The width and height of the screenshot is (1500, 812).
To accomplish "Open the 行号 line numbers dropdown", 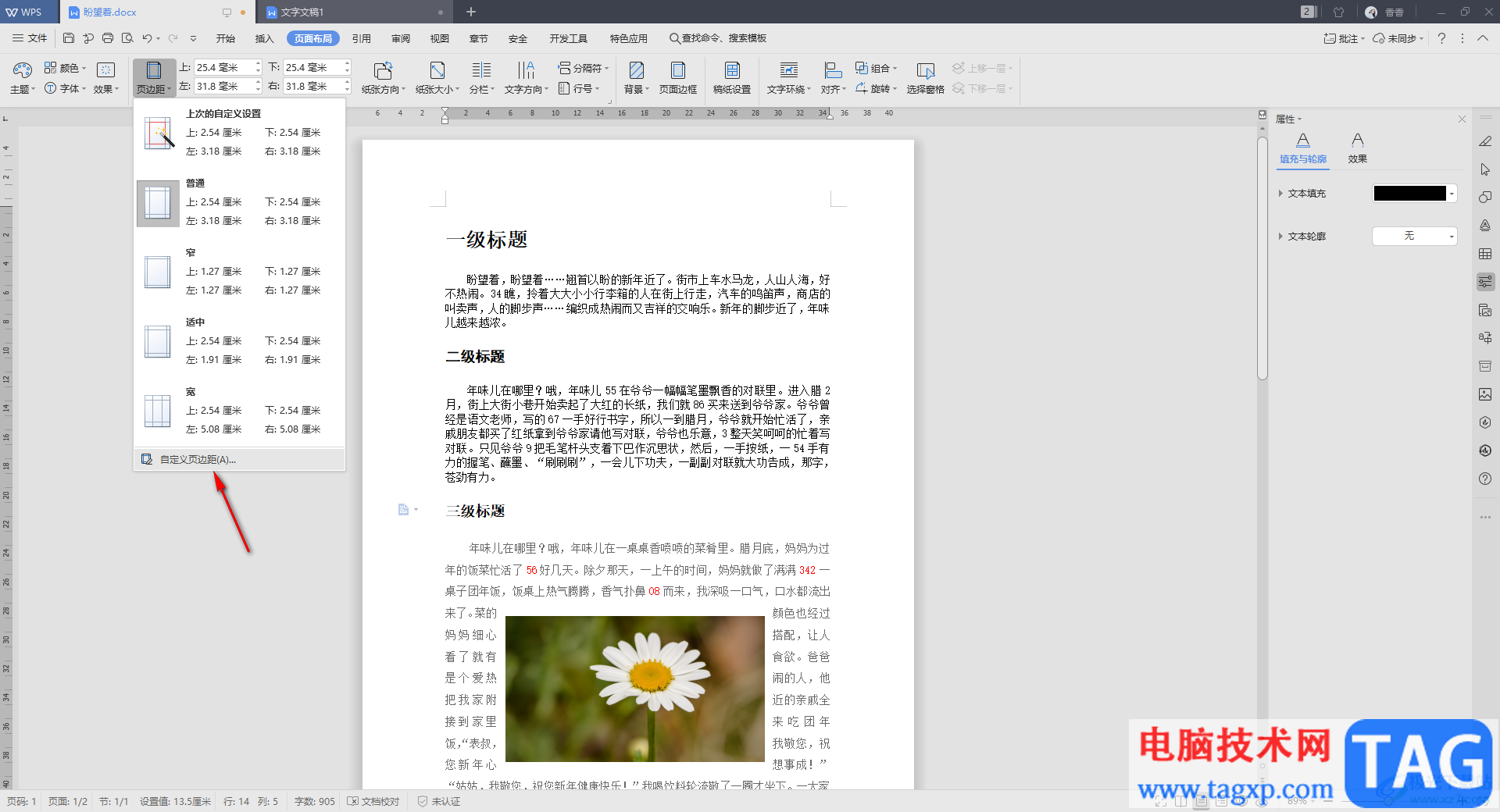I will [578, 88].
